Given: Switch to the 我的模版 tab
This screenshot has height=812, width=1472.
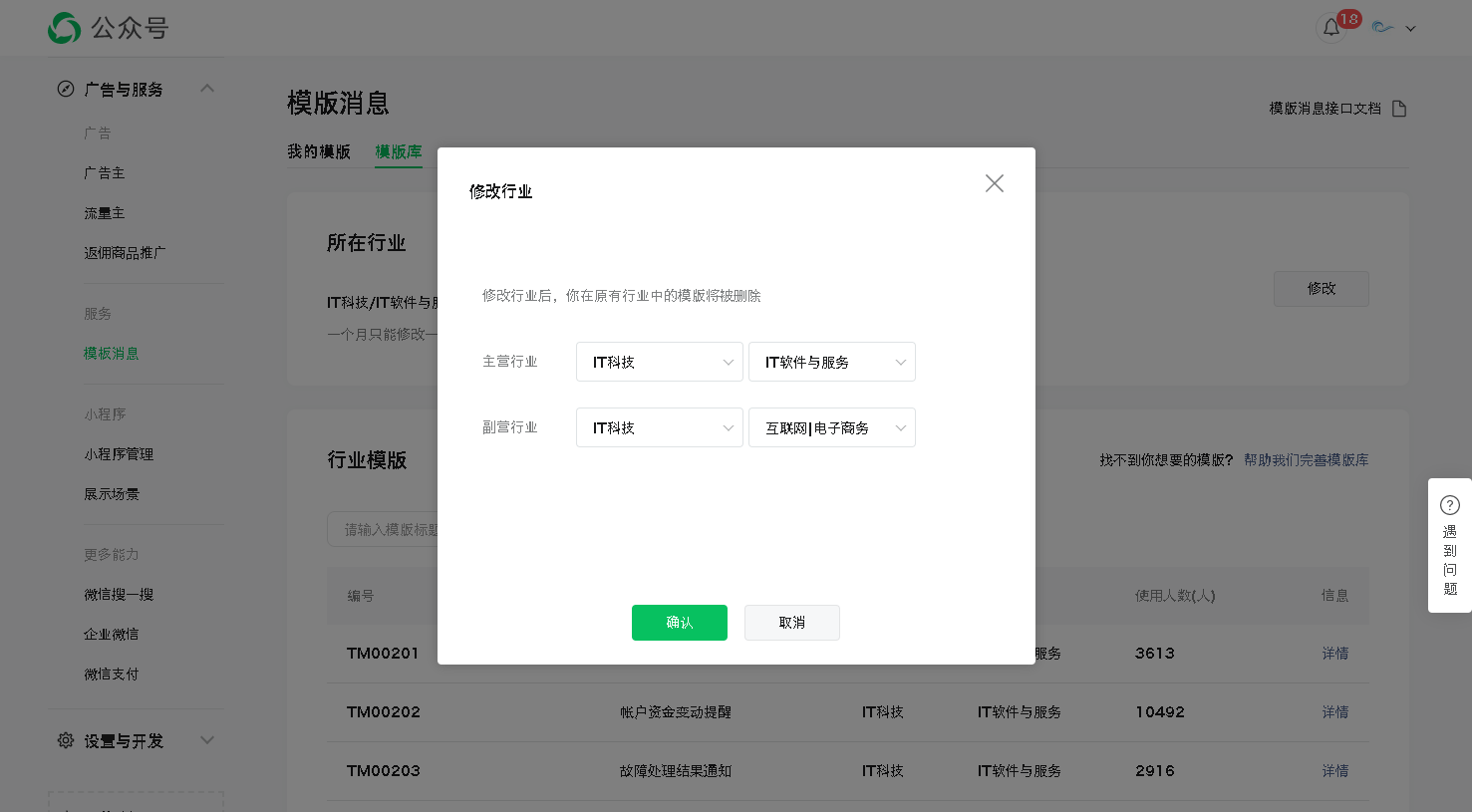Looking at the screenshot, I should point(319,151).
